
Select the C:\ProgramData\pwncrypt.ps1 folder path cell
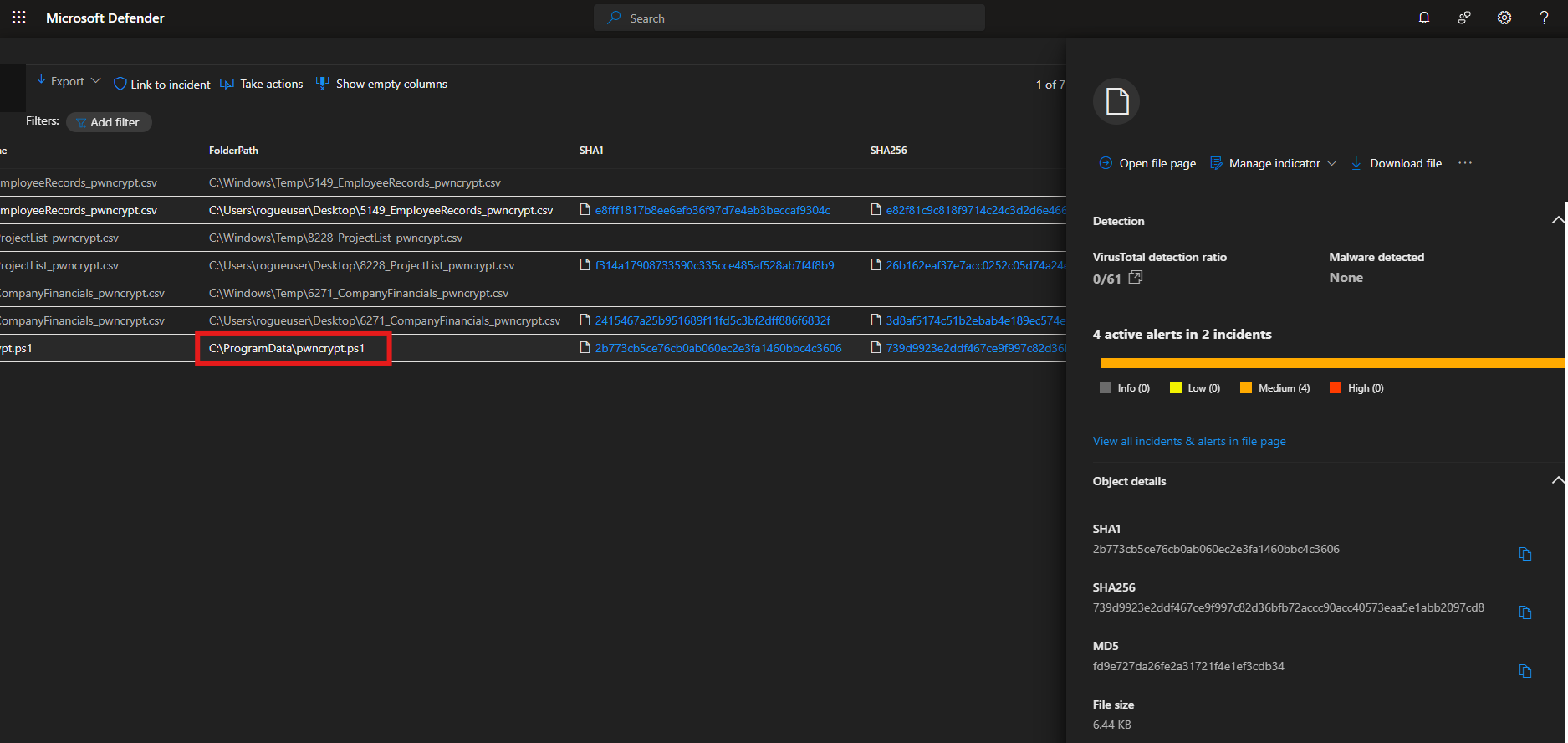click(287, 348)
